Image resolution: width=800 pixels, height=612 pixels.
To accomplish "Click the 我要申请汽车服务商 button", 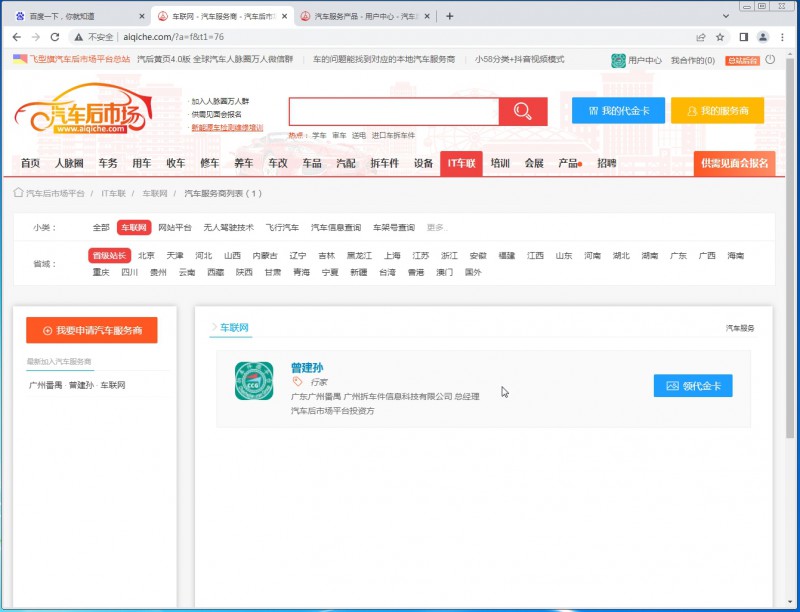I will pos(92,330).
